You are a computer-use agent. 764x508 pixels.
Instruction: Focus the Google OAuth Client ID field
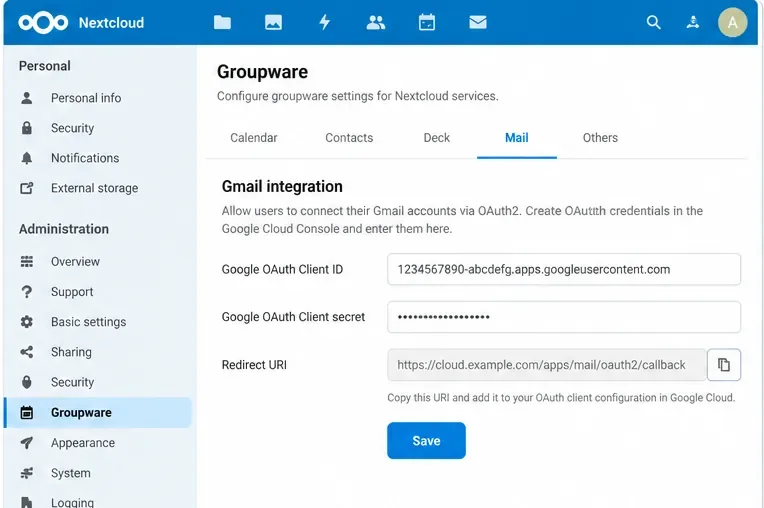pos(564,269)
